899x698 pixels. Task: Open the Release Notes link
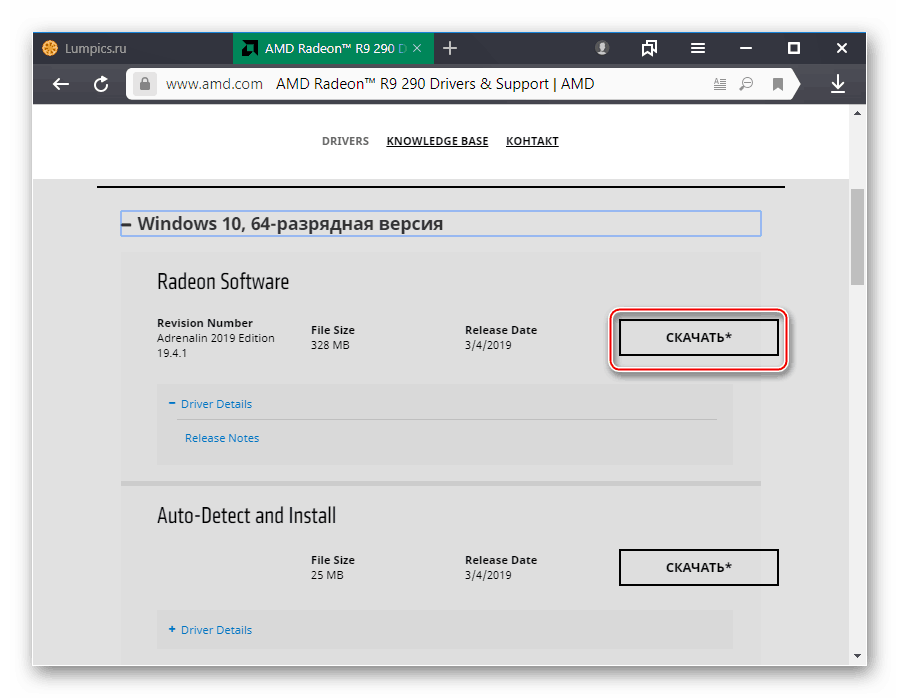[222, 438]
